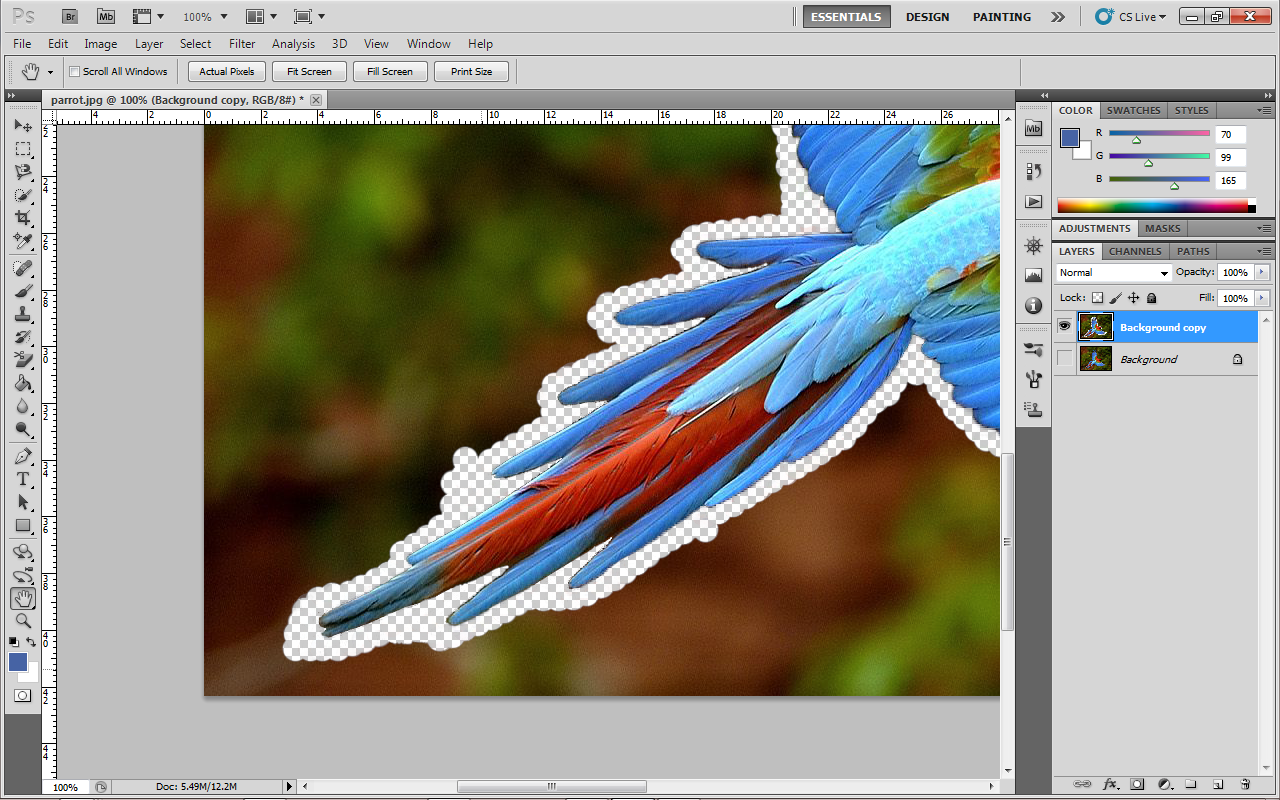Viewport: 1280px width, 800px height.
Task: Click the Delete layer trash icon
Action: coord(1245,784)
